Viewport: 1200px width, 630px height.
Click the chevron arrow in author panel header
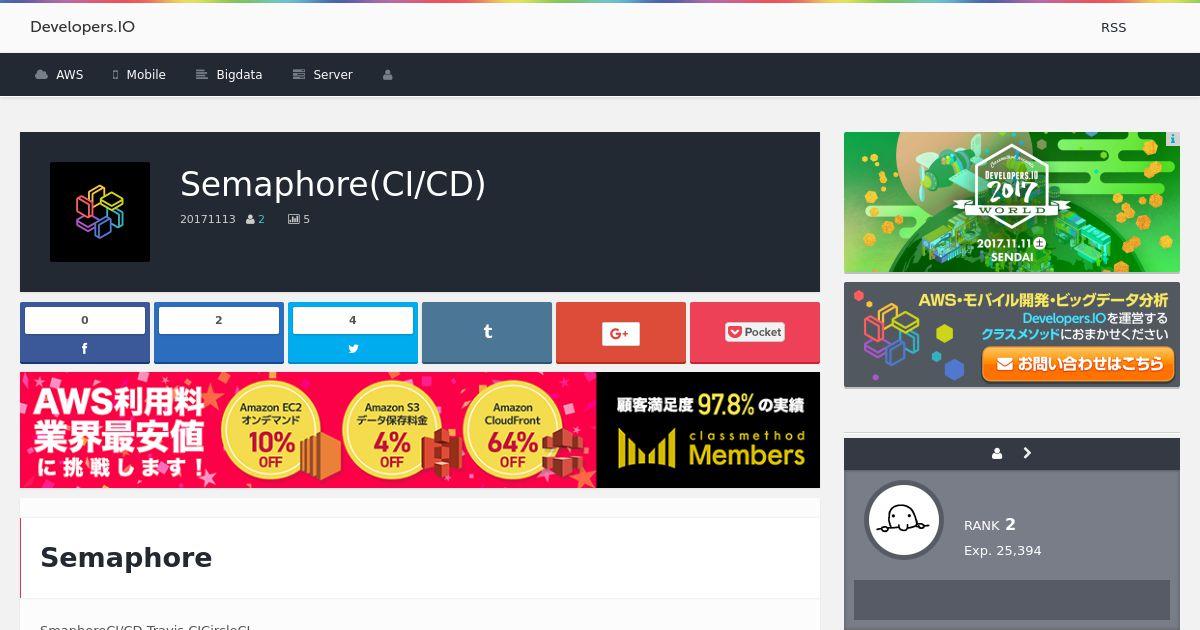(1027, 453)
